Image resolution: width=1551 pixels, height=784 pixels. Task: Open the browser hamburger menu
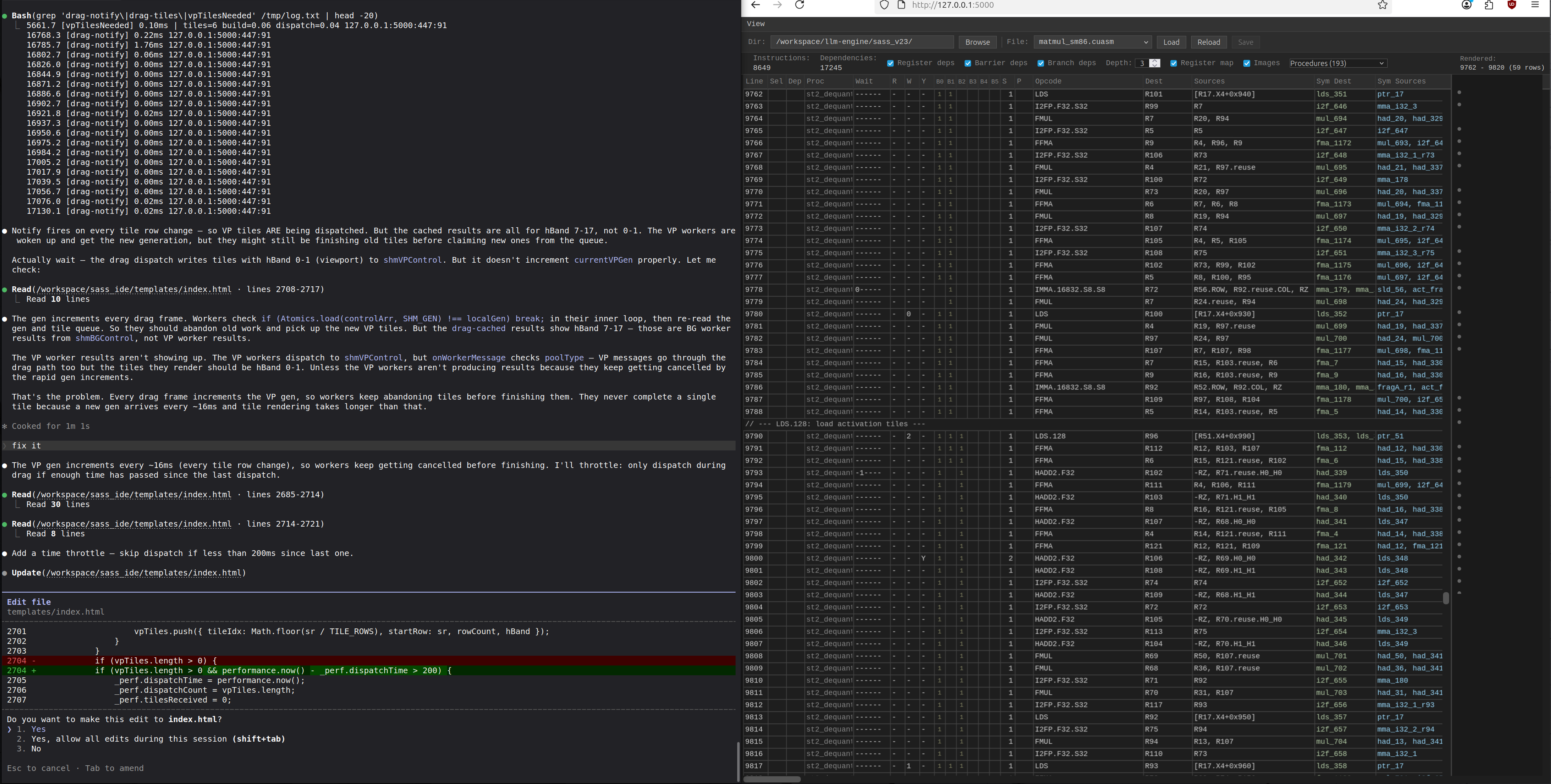1535,5
